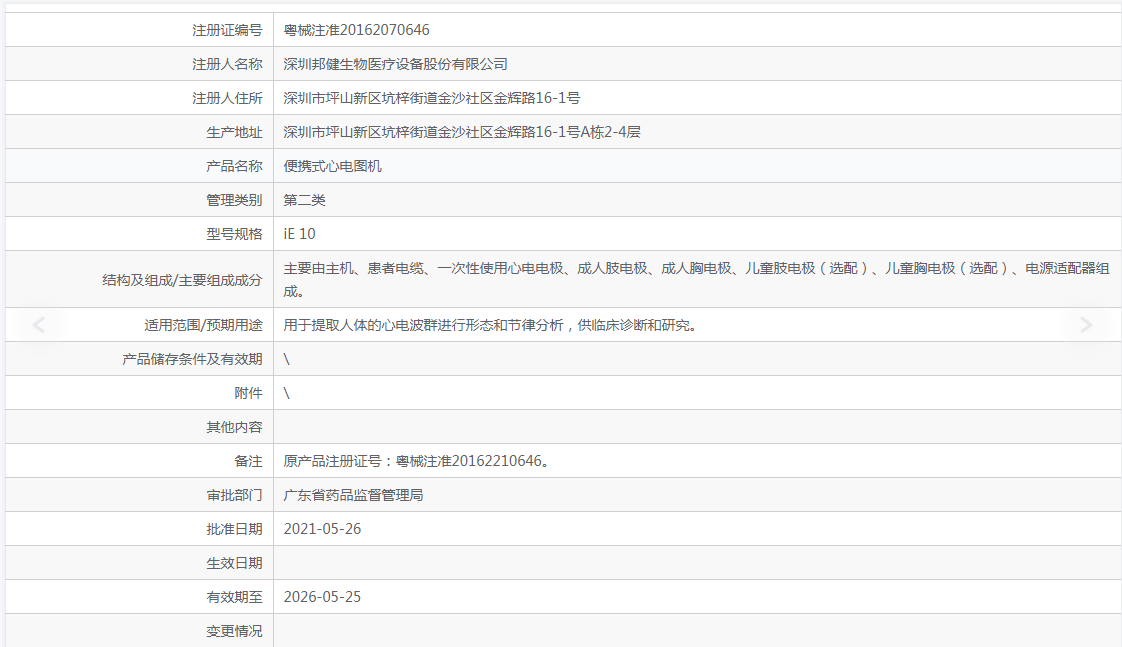Screen dimensions: 1122x647
Task: Select intended use text 用于提取人体的心电波群
Action: (490, 325)
